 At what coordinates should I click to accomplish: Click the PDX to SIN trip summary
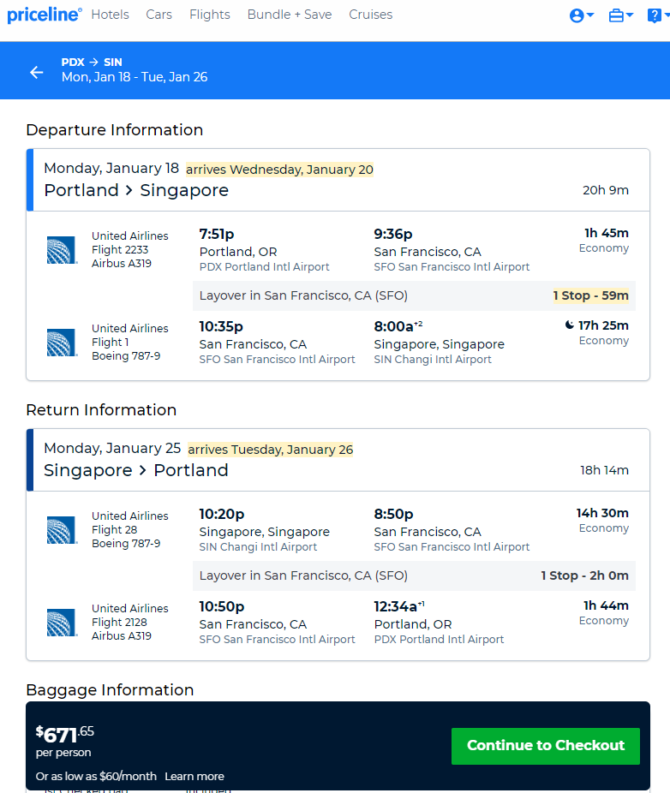(x=134, y=70)
